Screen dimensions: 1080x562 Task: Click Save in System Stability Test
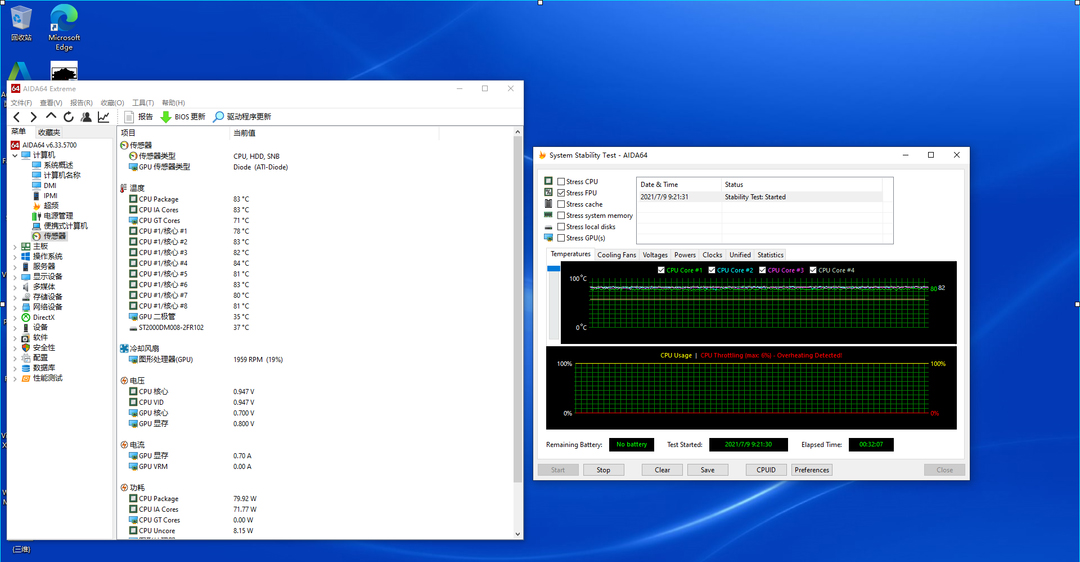707,470
